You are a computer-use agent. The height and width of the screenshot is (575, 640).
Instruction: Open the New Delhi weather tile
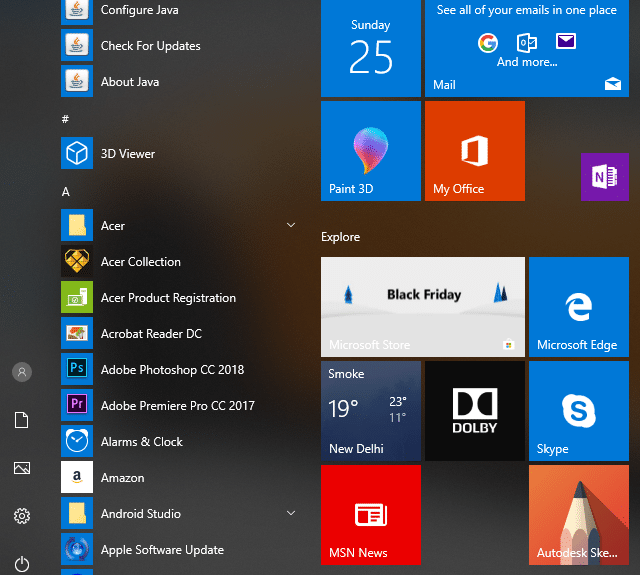370,411
